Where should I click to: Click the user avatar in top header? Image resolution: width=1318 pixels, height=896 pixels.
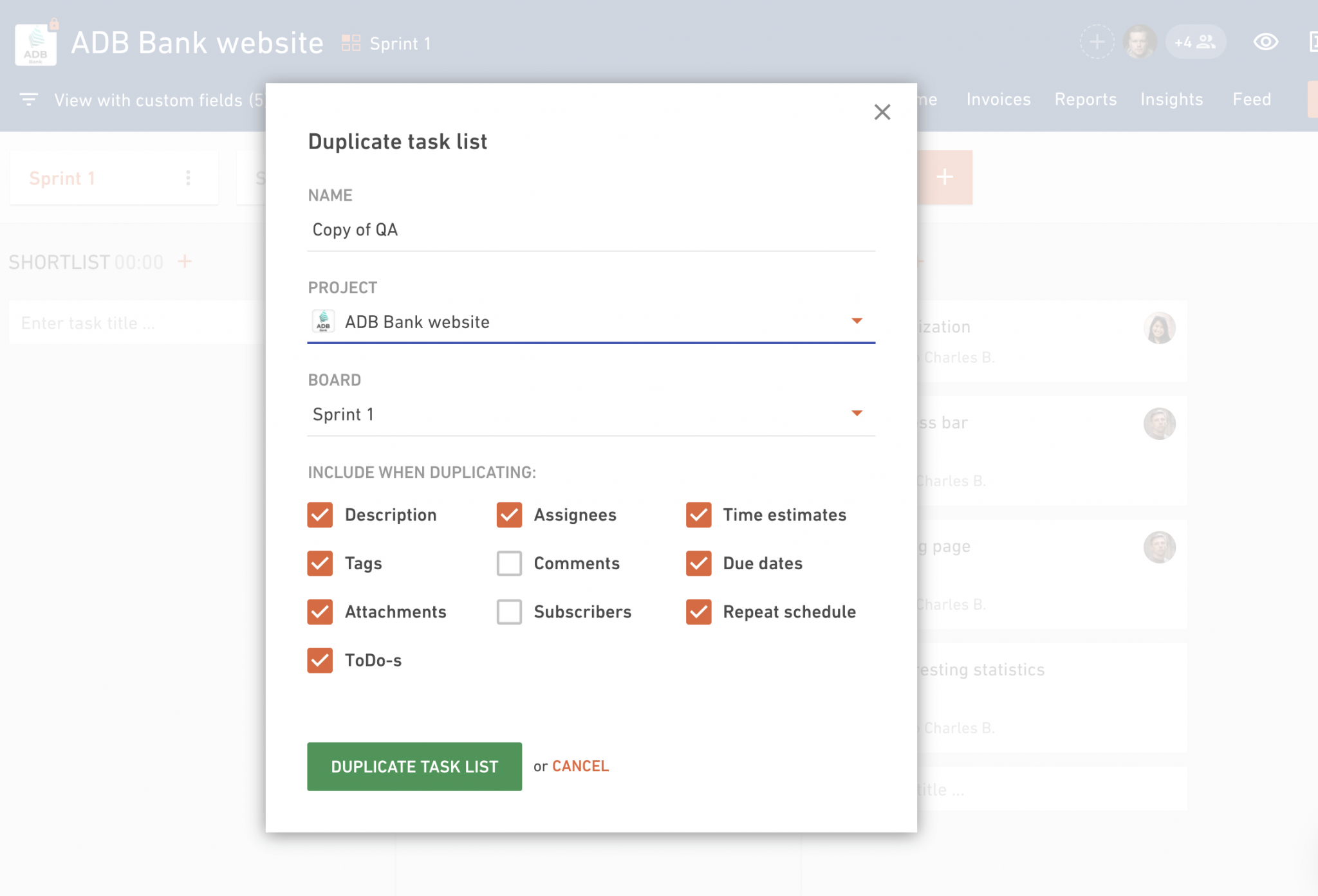1139,42
